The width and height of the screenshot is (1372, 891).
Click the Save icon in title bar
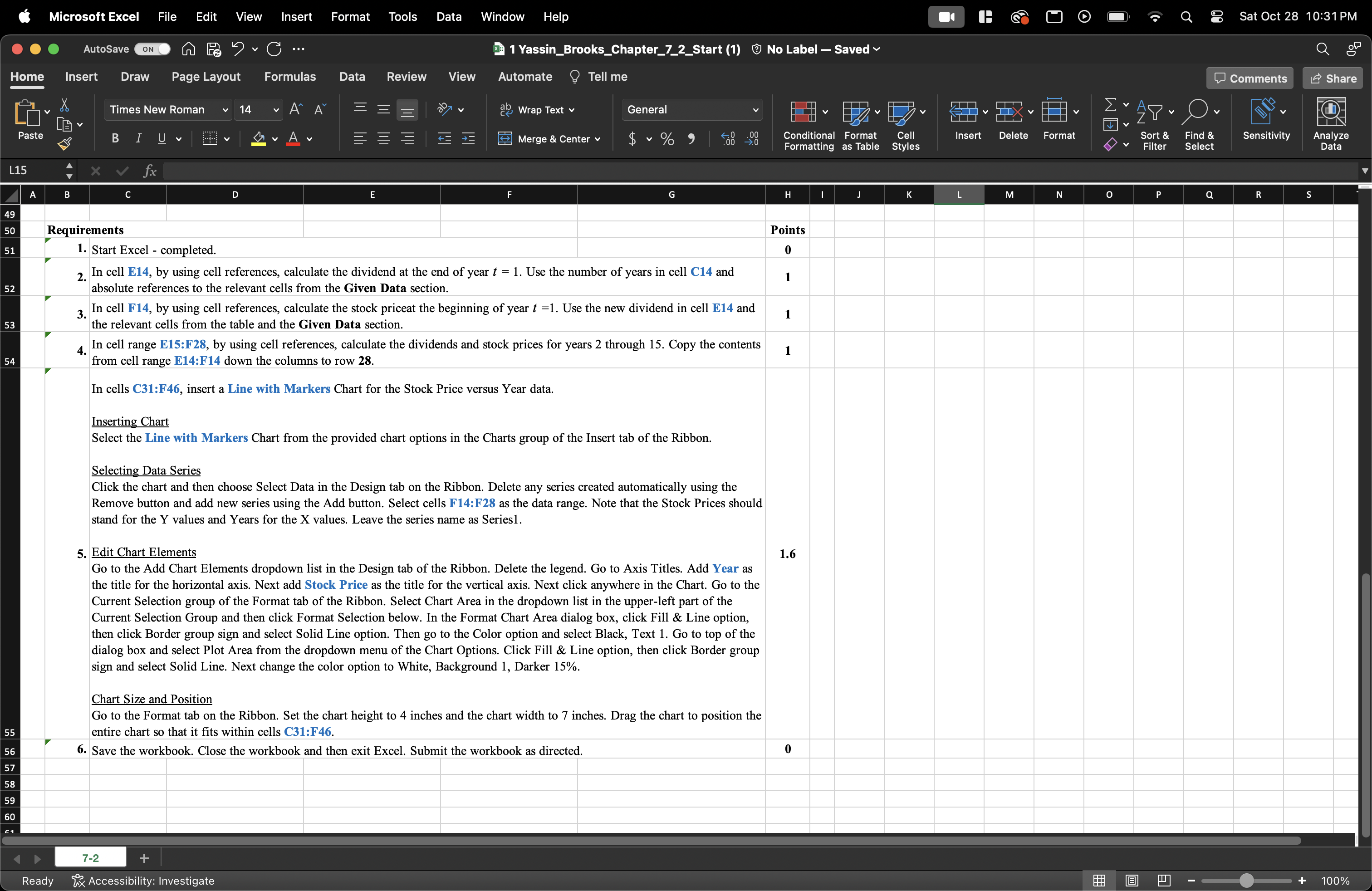pos(214,49)
